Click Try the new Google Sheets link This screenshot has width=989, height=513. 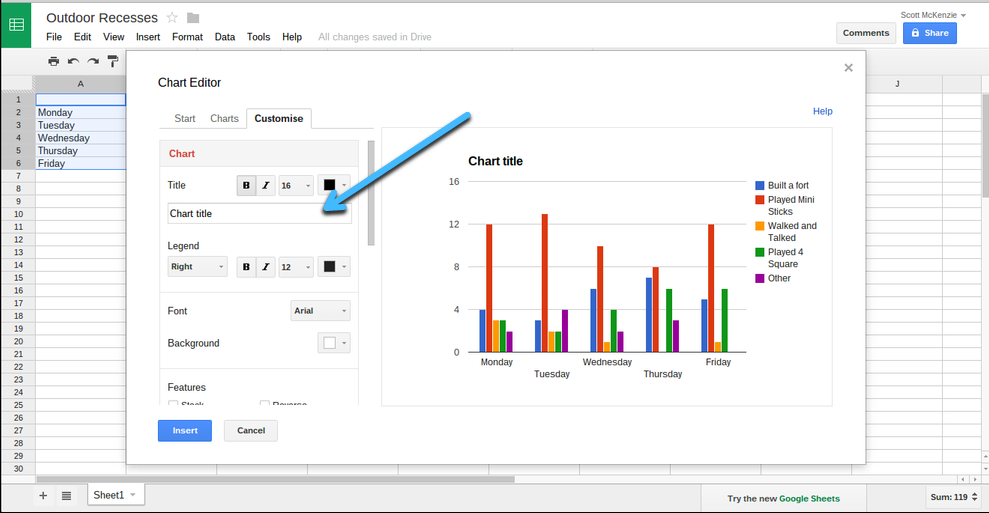[783, 498]
